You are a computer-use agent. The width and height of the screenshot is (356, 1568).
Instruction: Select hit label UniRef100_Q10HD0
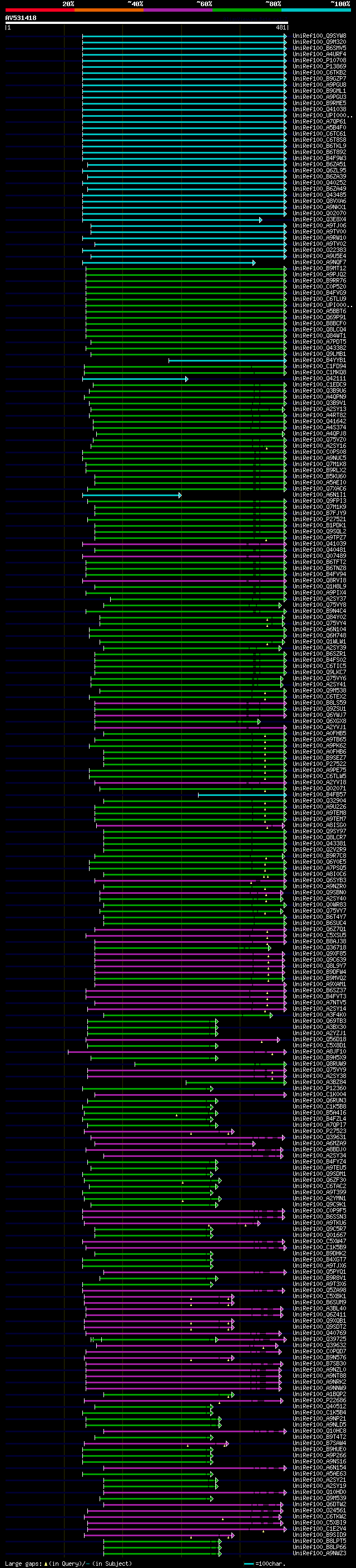[x=319, y=1493]
